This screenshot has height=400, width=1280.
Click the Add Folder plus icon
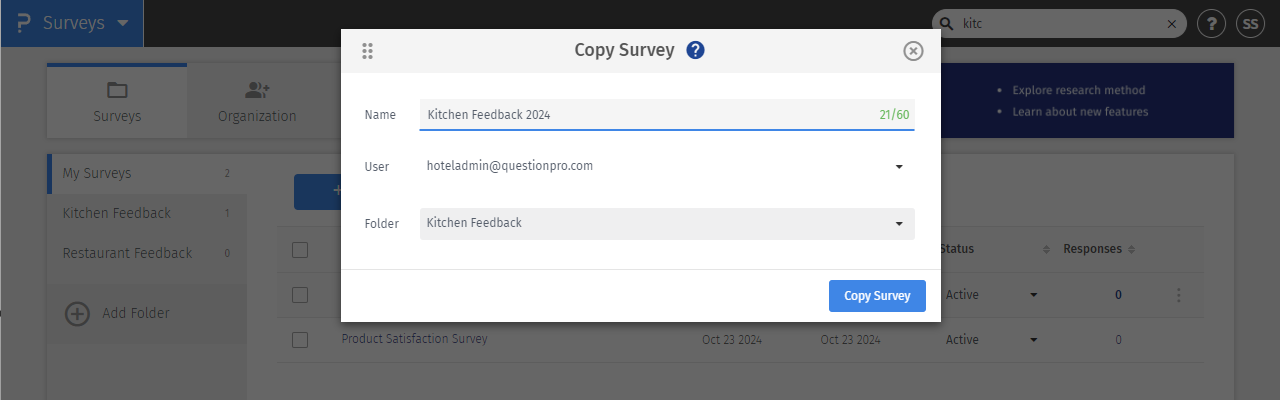pos(77,314)
